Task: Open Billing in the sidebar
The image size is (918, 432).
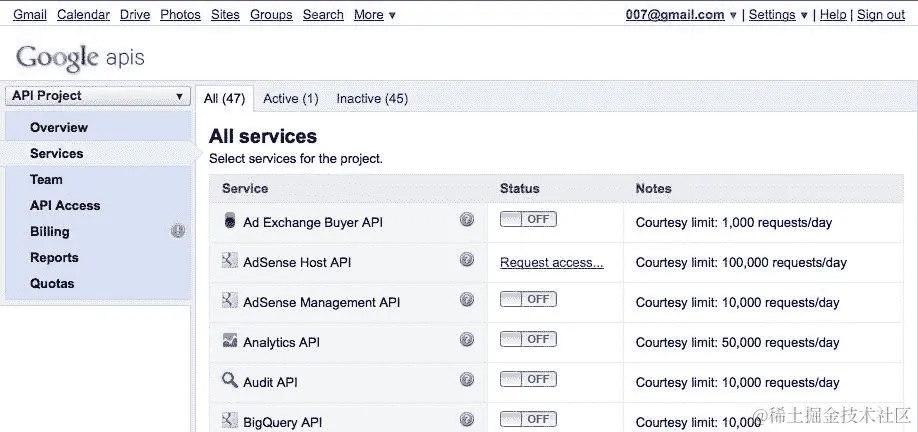Action: pos(50,232)
